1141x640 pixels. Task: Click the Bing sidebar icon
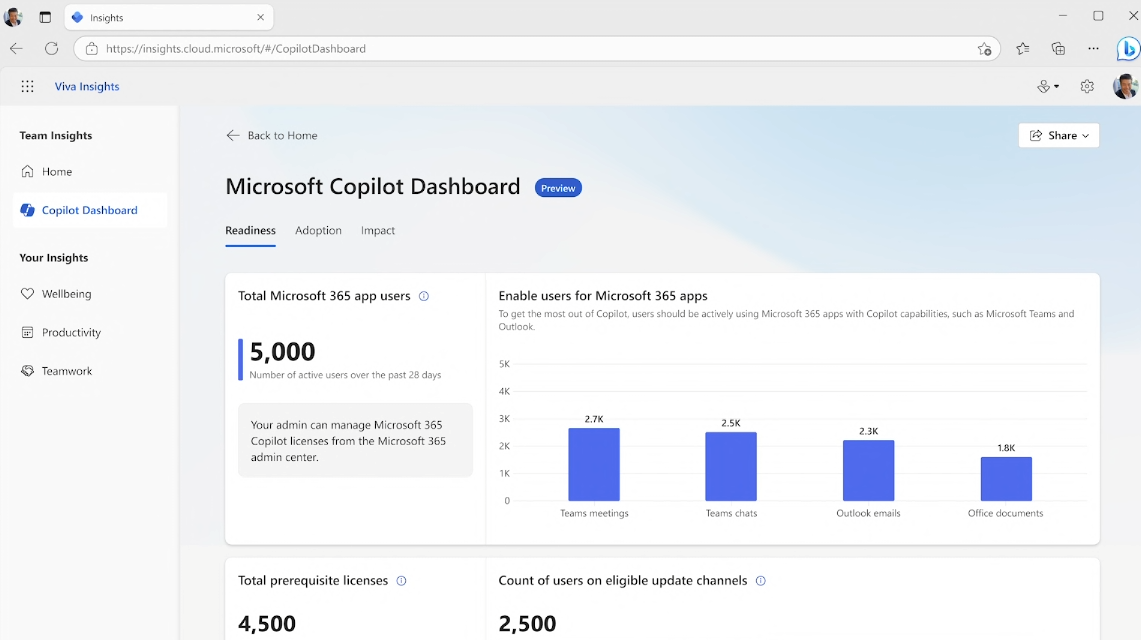point(1128,49)
